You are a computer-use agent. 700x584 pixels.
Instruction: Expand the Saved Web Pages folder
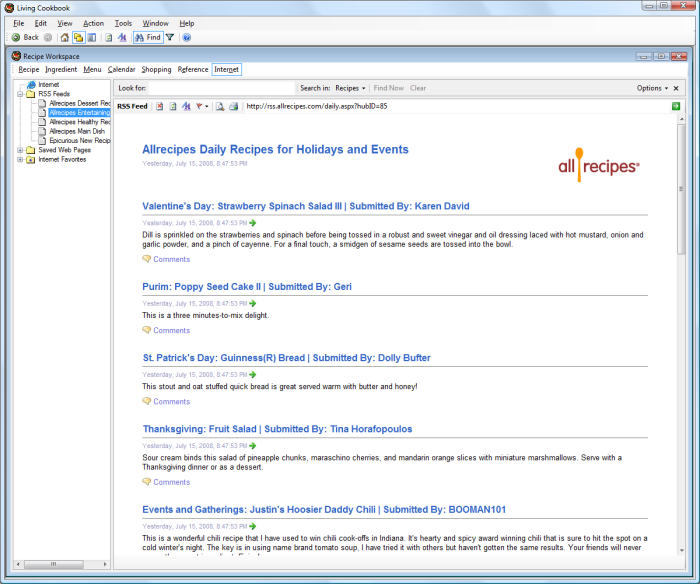[x=20, y=150]
